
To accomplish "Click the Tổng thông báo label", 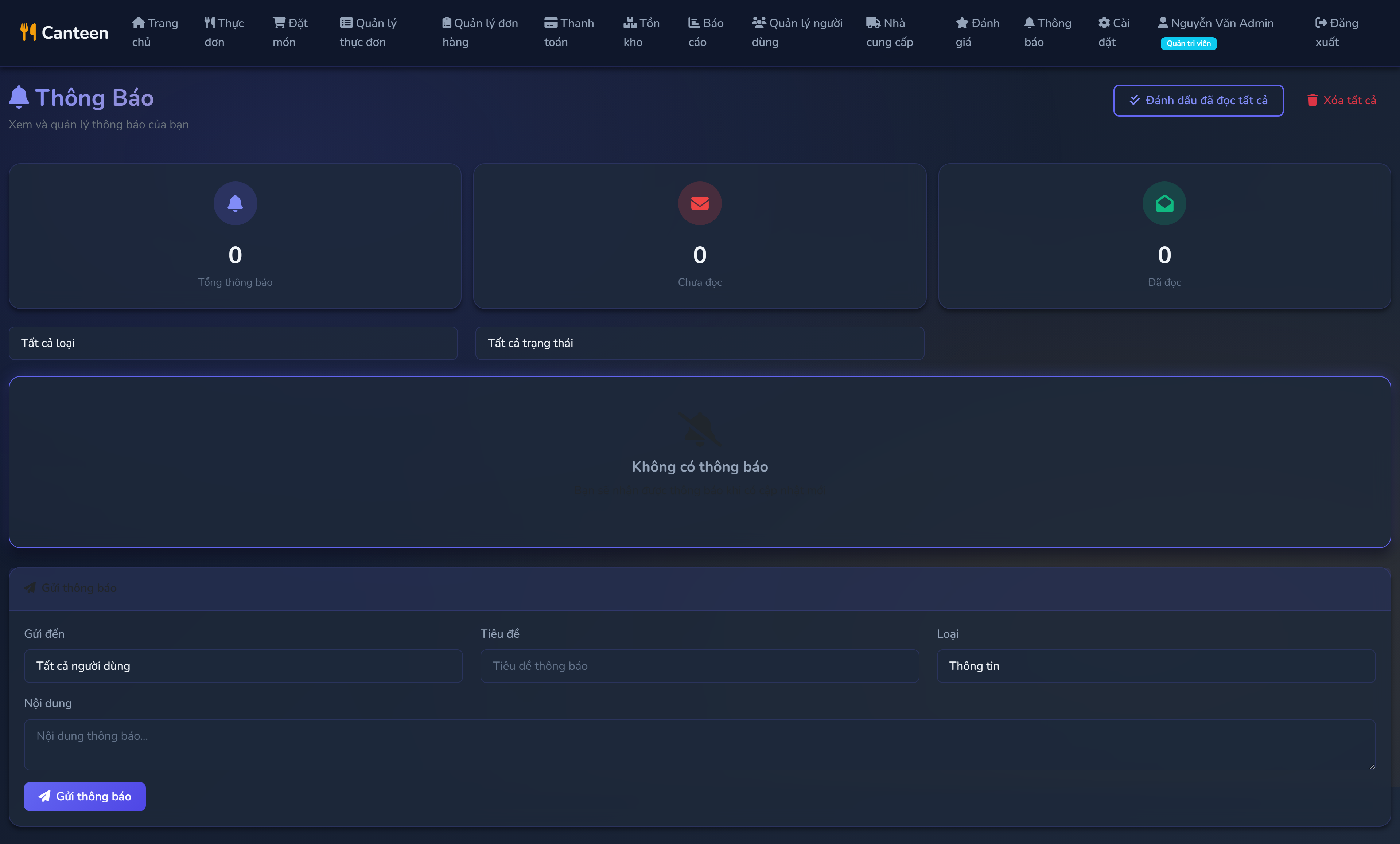I will coord(235,282).
